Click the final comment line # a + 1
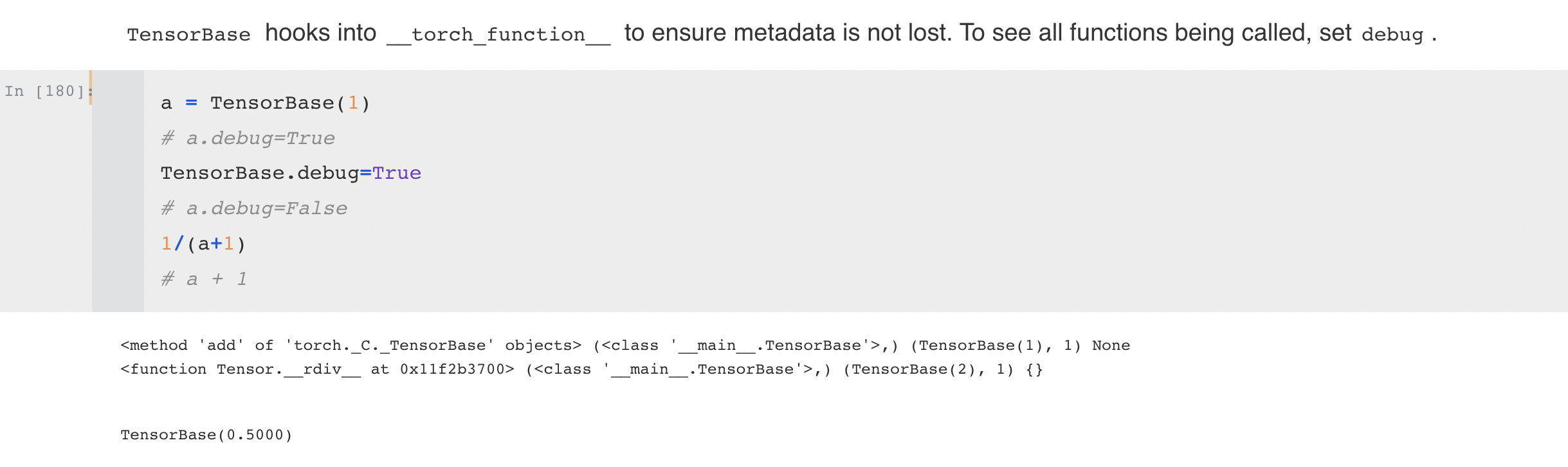 point(204,279)
